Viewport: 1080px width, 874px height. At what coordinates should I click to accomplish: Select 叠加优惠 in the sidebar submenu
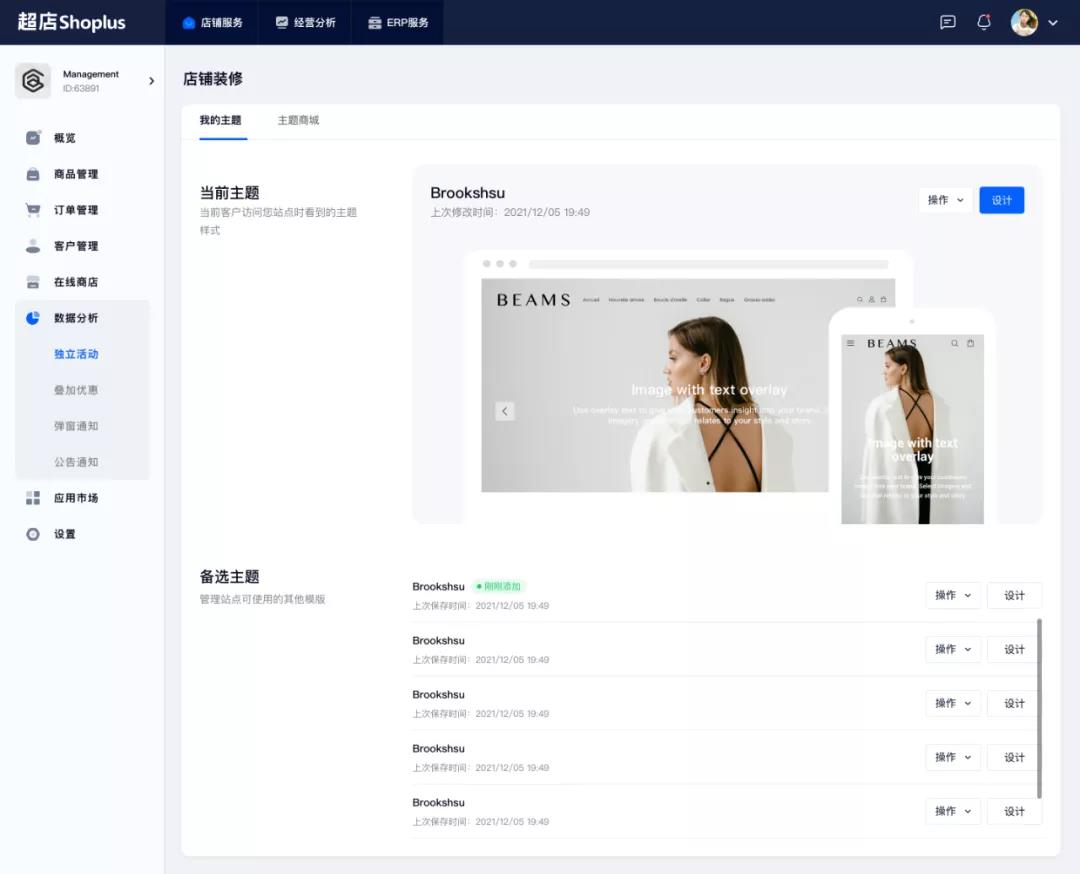click(x=76, y=390)
